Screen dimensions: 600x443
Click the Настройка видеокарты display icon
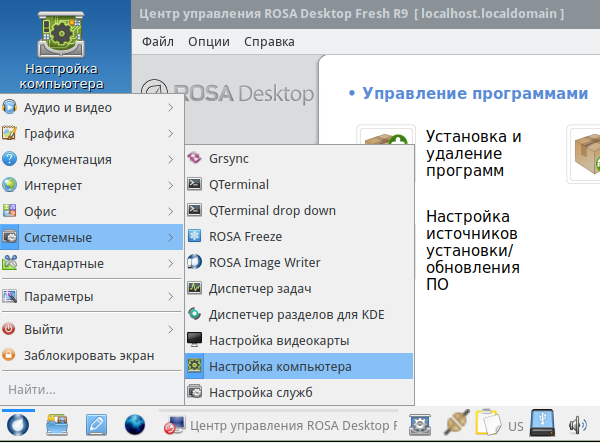194,340
